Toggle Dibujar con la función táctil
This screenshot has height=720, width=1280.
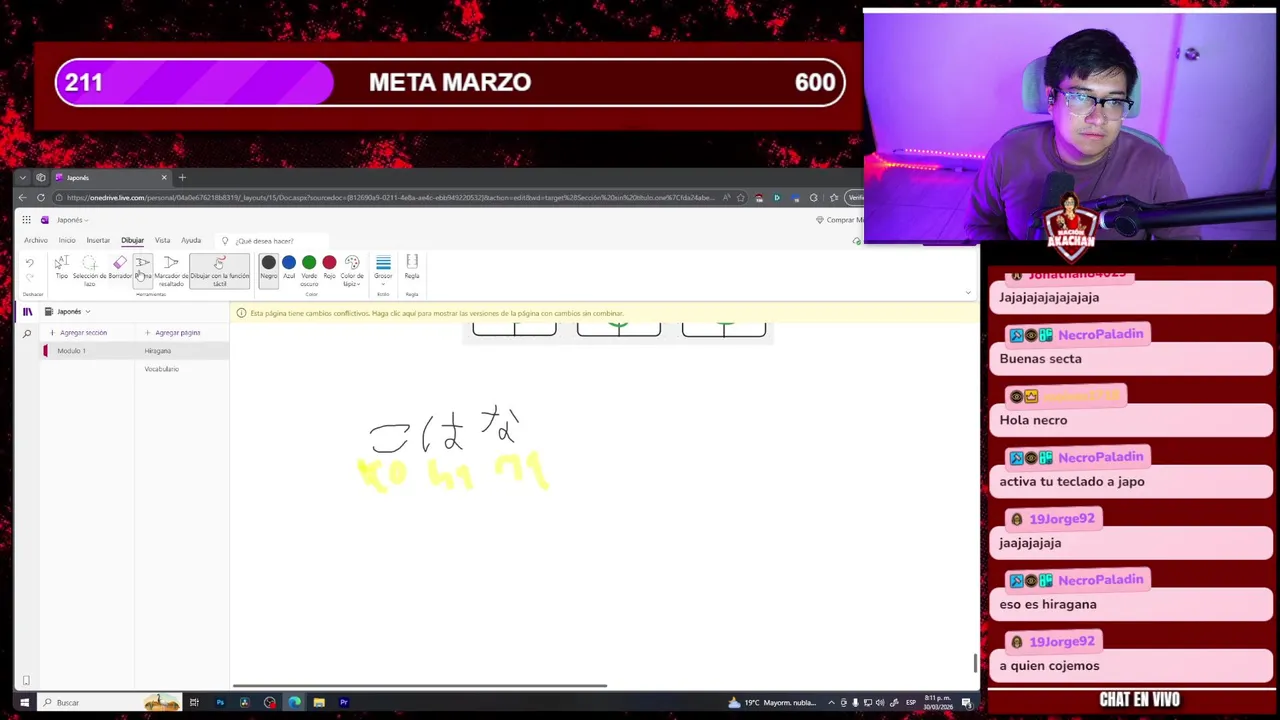219,270
